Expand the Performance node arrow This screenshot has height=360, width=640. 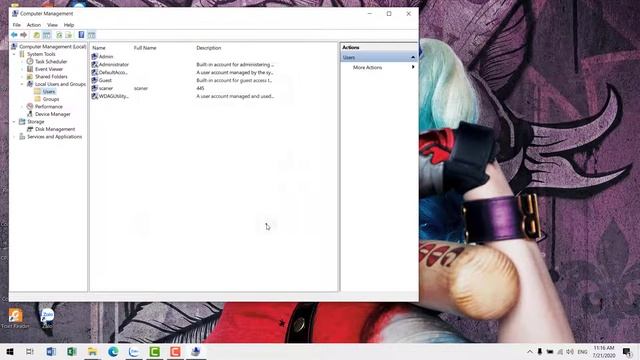[x=22, y=107]
